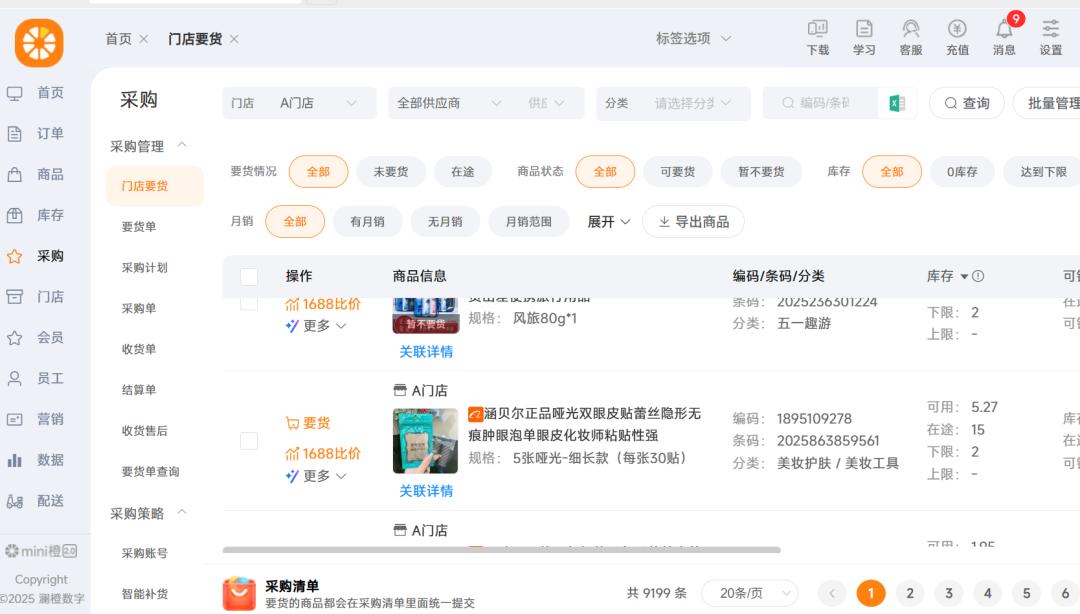Image resolution: width=1080 pixels, height=614 pixels.
Task: Filter 库存 by 0库存
Action: (x=962, y=172)
